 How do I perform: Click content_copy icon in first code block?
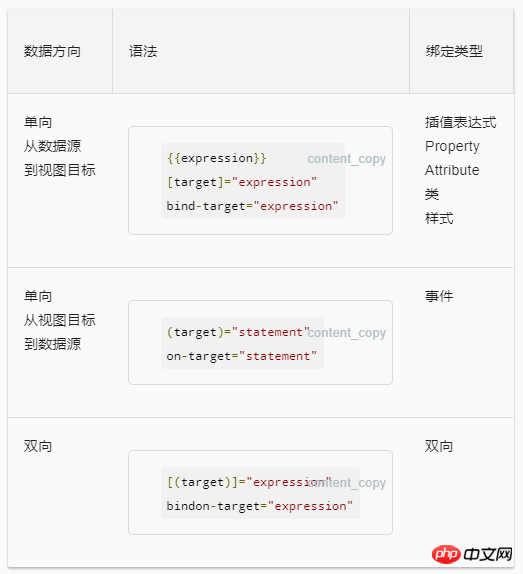(x=347, y=159)
